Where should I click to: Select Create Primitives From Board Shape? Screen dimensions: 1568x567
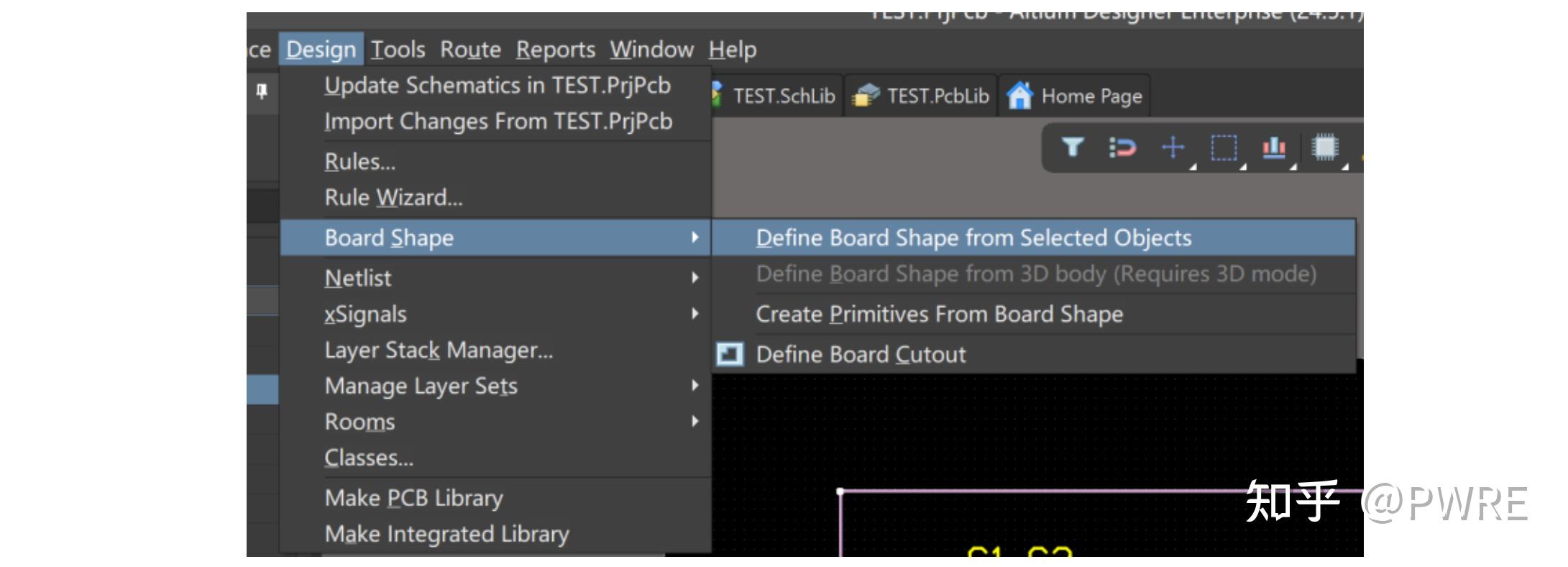click(939, 314)
